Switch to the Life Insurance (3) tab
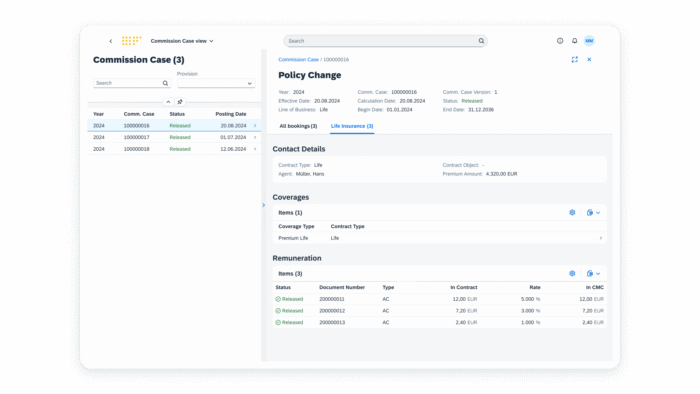The height and width of the screenshot is (394, 700). coord(352,126)
